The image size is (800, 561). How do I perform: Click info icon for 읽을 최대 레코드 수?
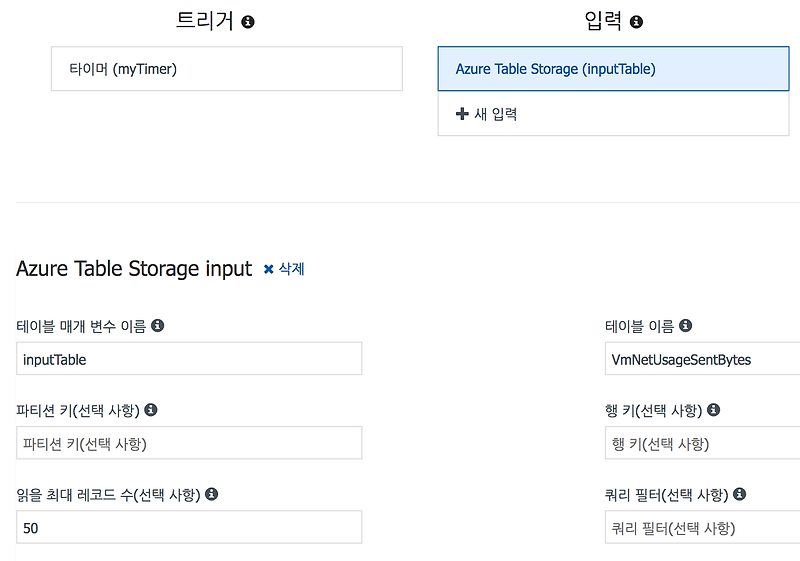tap(212, 494)
